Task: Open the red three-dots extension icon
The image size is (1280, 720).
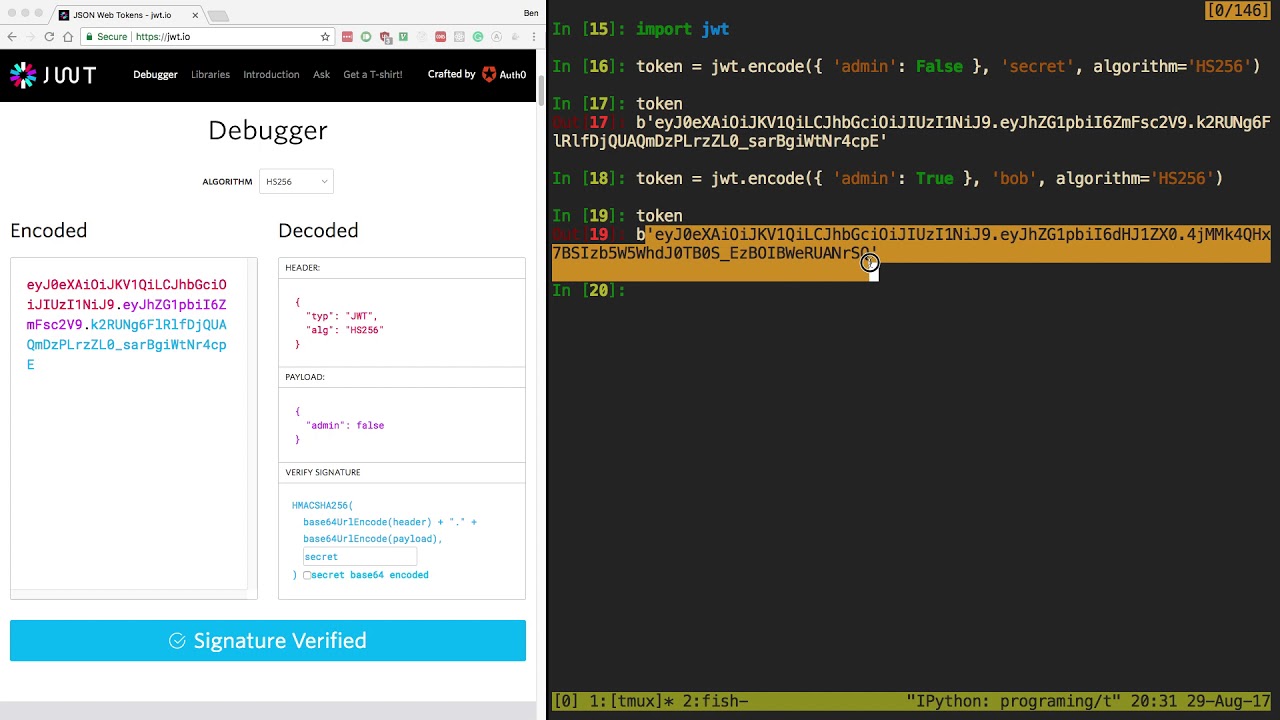Action: point(347,37)
